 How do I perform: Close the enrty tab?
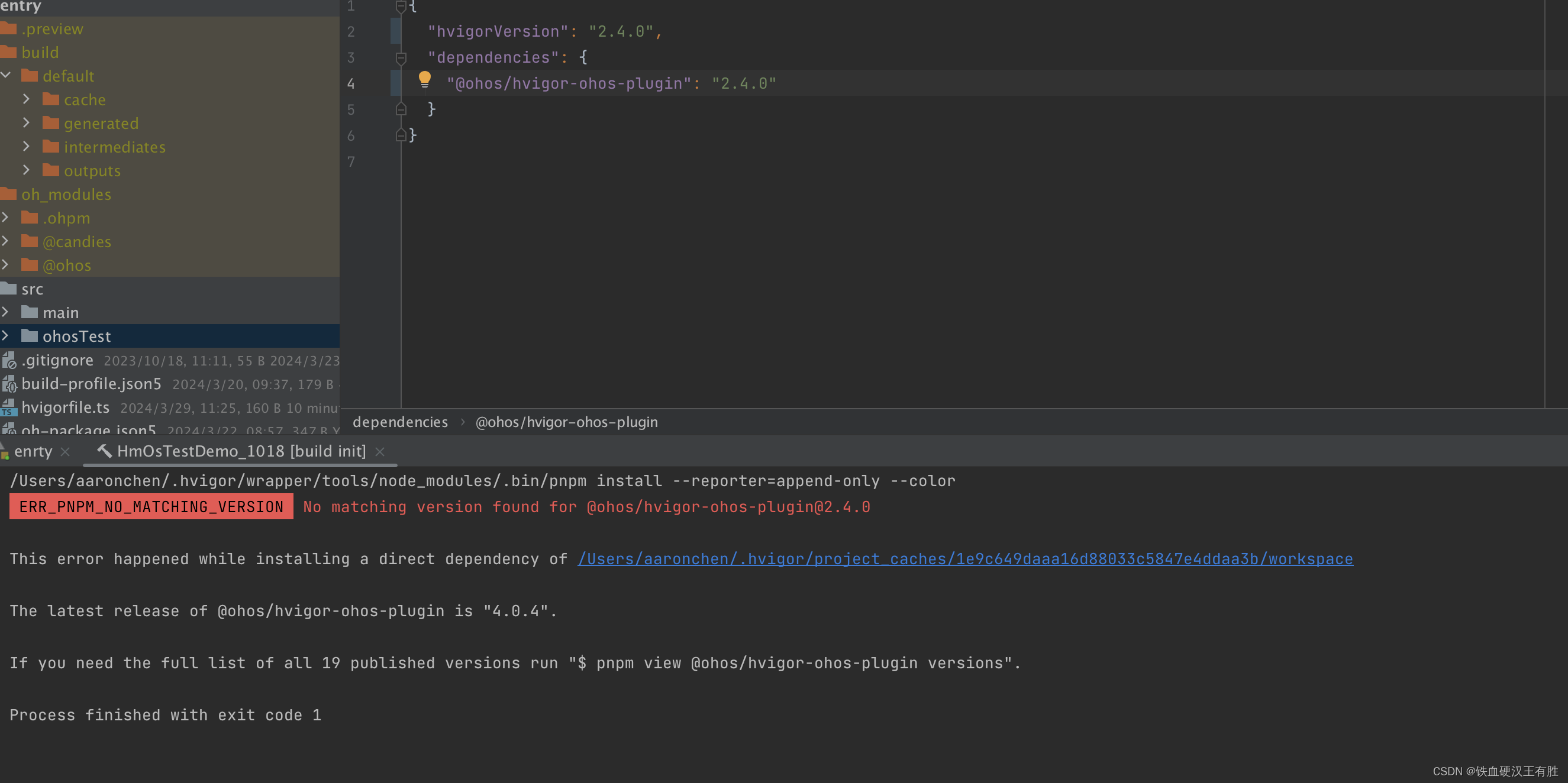[x=65, y=452]
